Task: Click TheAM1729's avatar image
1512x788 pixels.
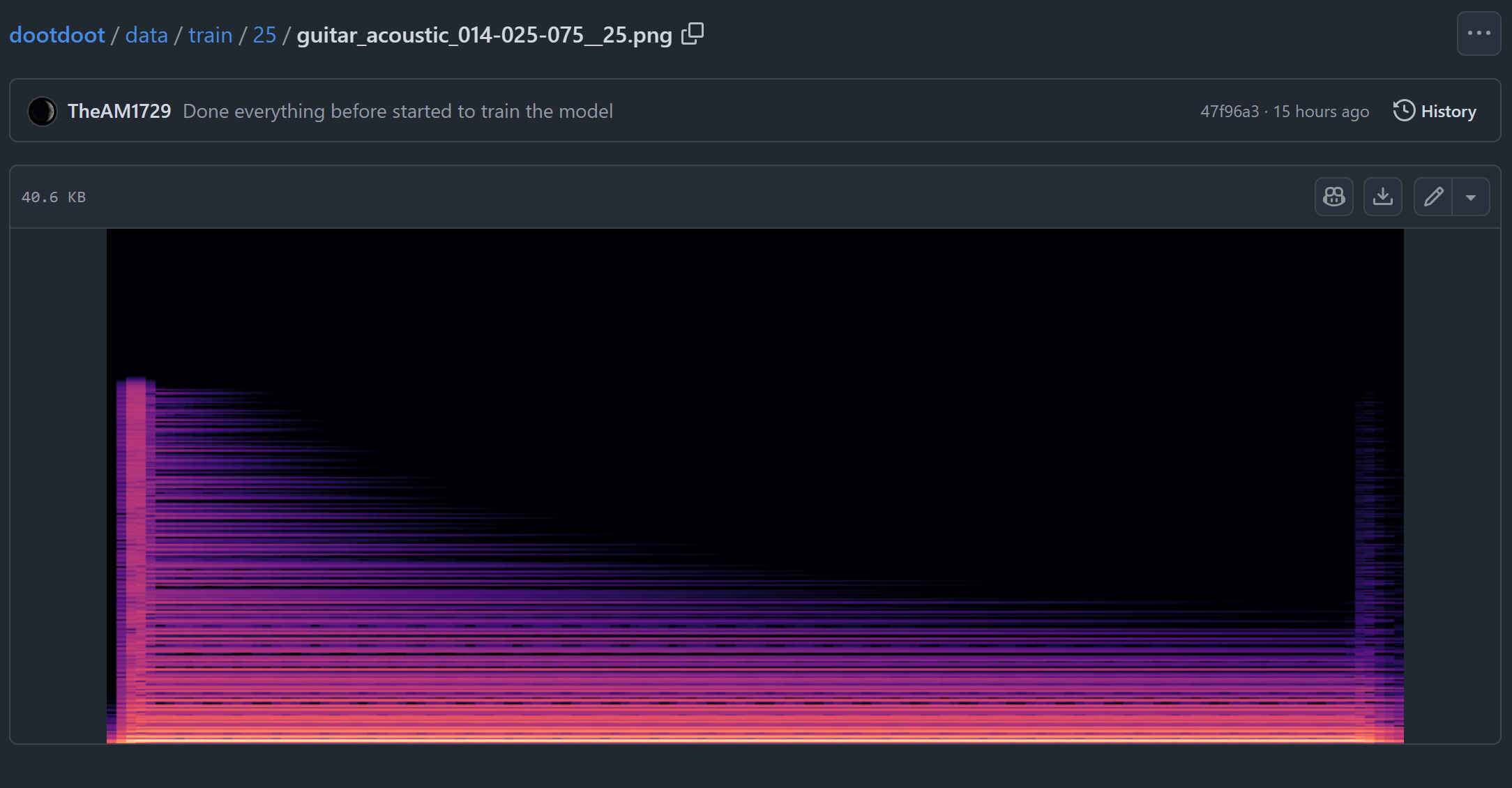Action: point(42,112)
